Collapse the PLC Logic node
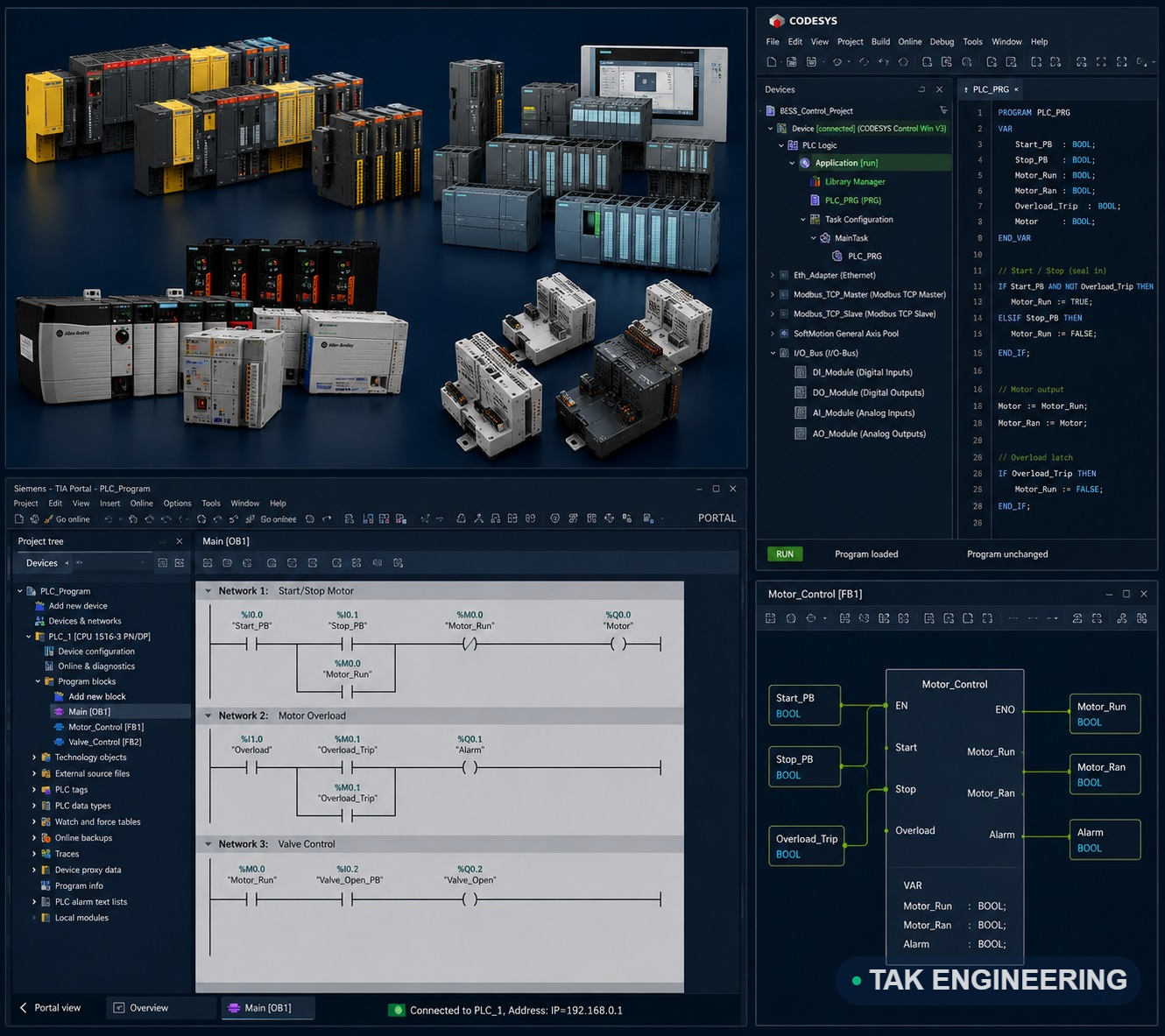The width and height of the screenshot is (1165, 1036). coord(781,145)
